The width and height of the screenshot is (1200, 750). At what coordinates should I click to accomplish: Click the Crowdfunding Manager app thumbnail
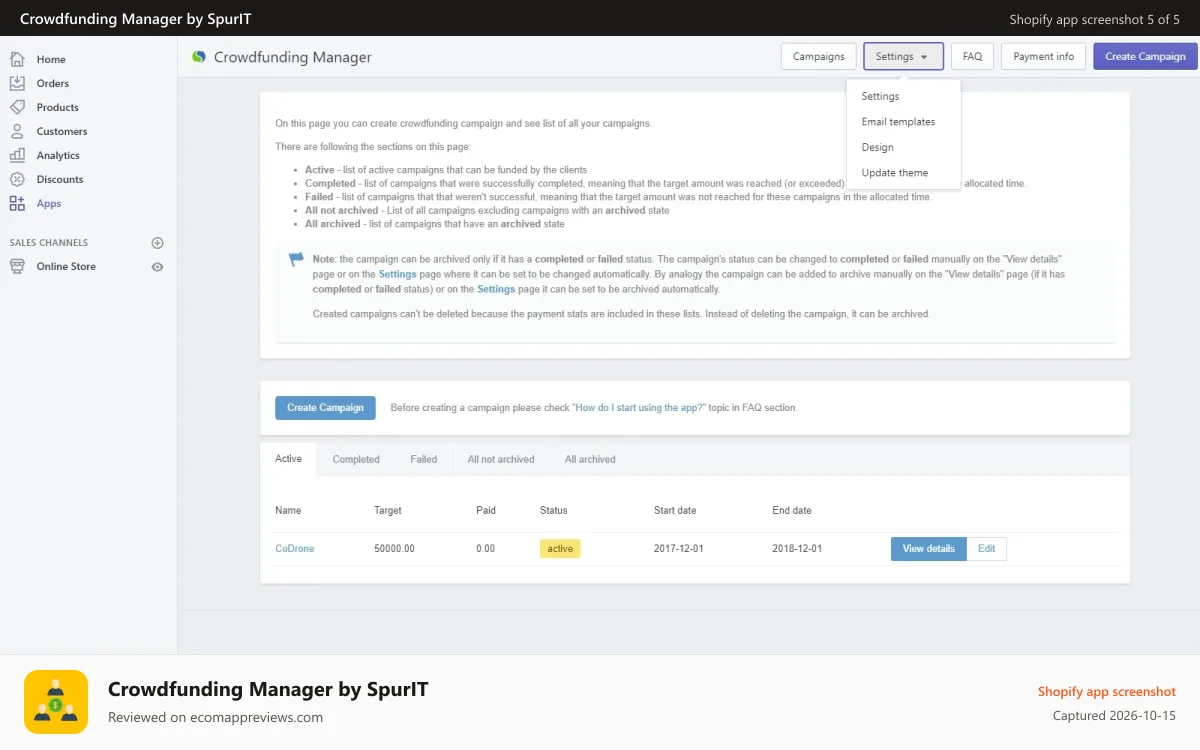[56, 702]
